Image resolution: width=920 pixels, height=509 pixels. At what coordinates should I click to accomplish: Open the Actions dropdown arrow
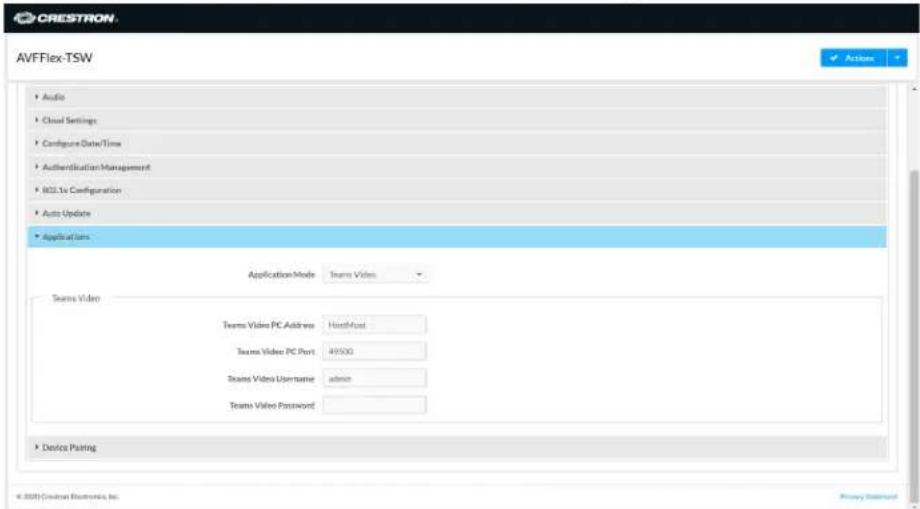(x=897, y=58)
